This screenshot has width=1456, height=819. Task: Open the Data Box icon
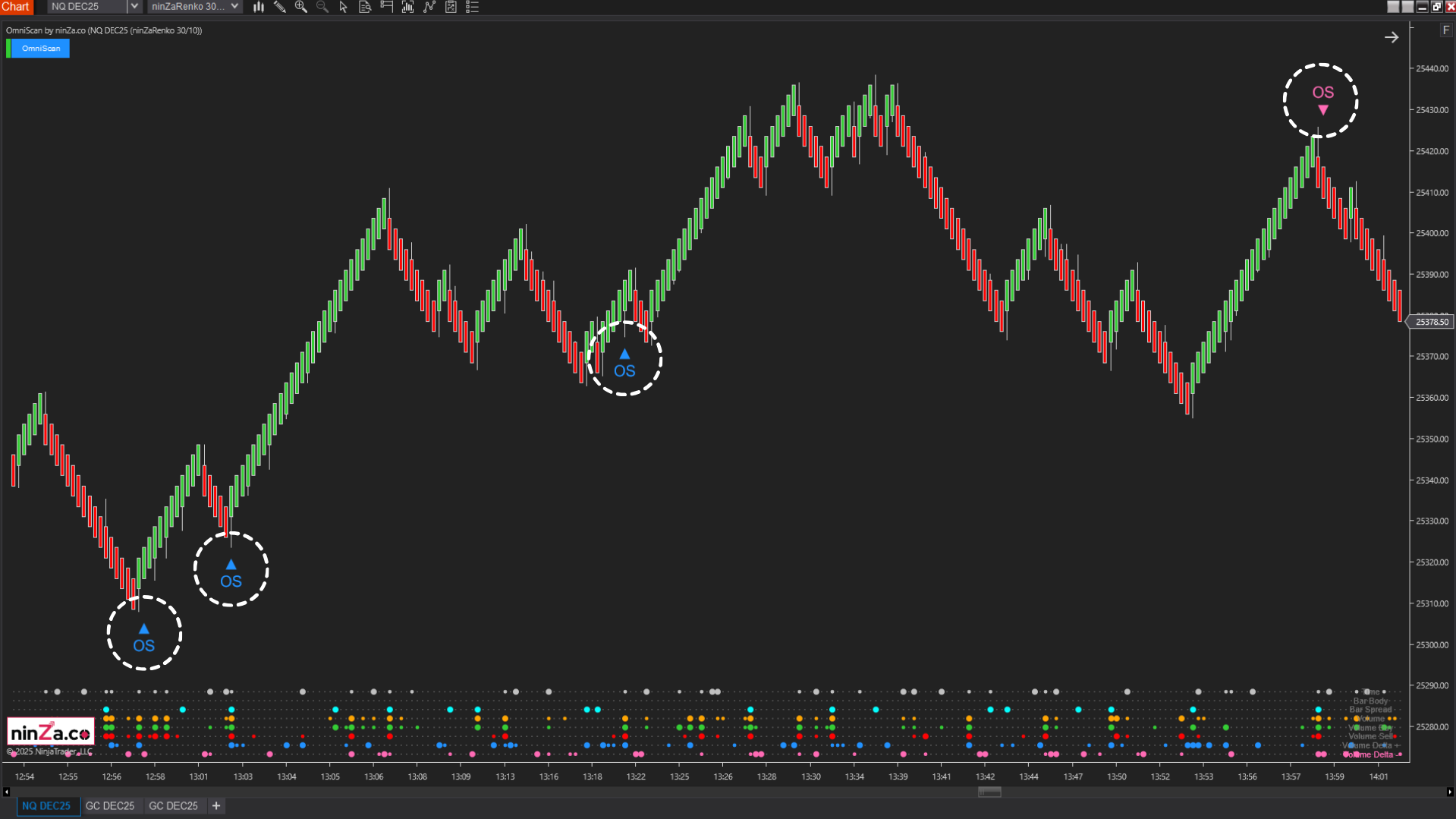pyautogui.click(x=364, y=7)
